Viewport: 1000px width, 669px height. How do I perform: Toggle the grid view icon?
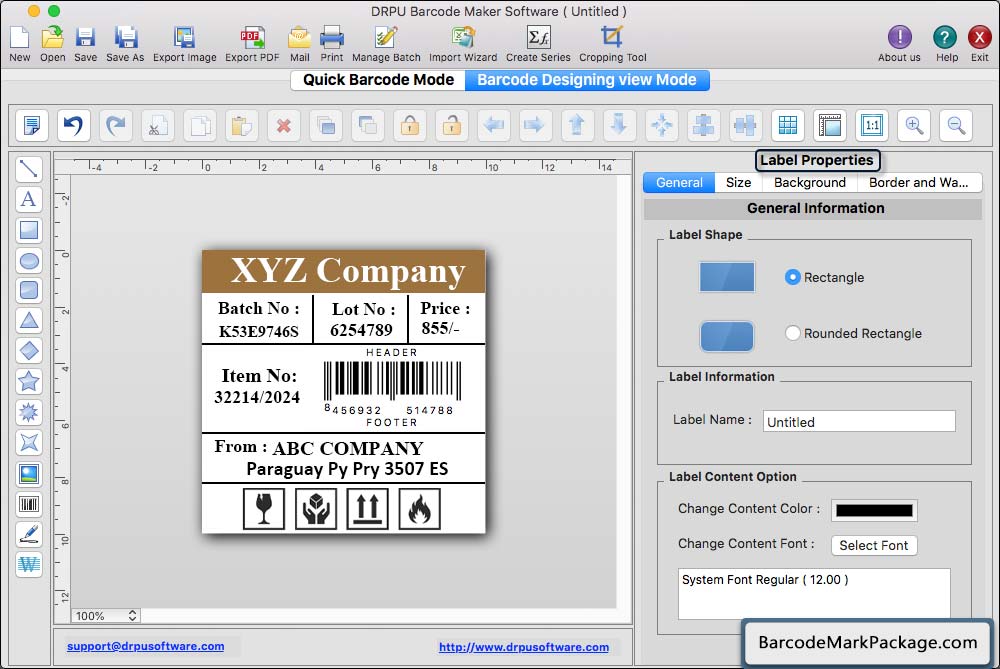788,125
